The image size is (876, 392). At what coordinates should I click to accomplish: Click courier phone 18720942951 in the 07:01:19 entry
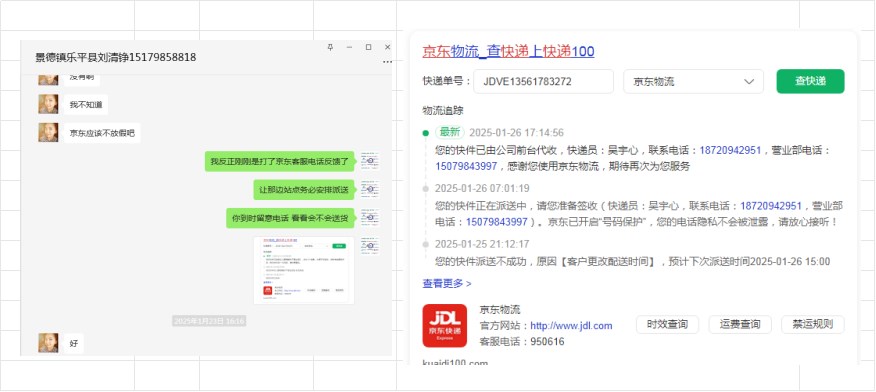click(771, 206)
